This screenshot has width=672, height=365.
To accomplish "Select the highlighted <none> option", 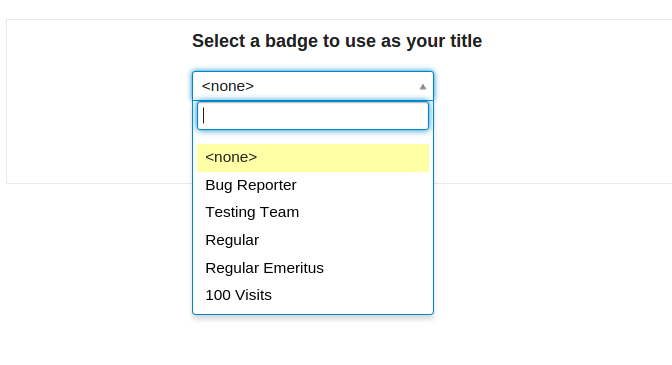I will tap(313, 158).
